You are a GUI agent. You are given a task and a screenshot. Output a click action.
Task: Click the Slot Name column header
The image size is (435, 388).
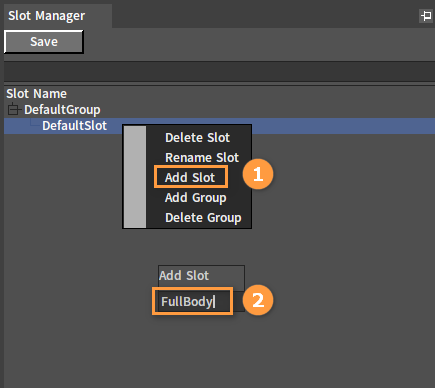36,94
